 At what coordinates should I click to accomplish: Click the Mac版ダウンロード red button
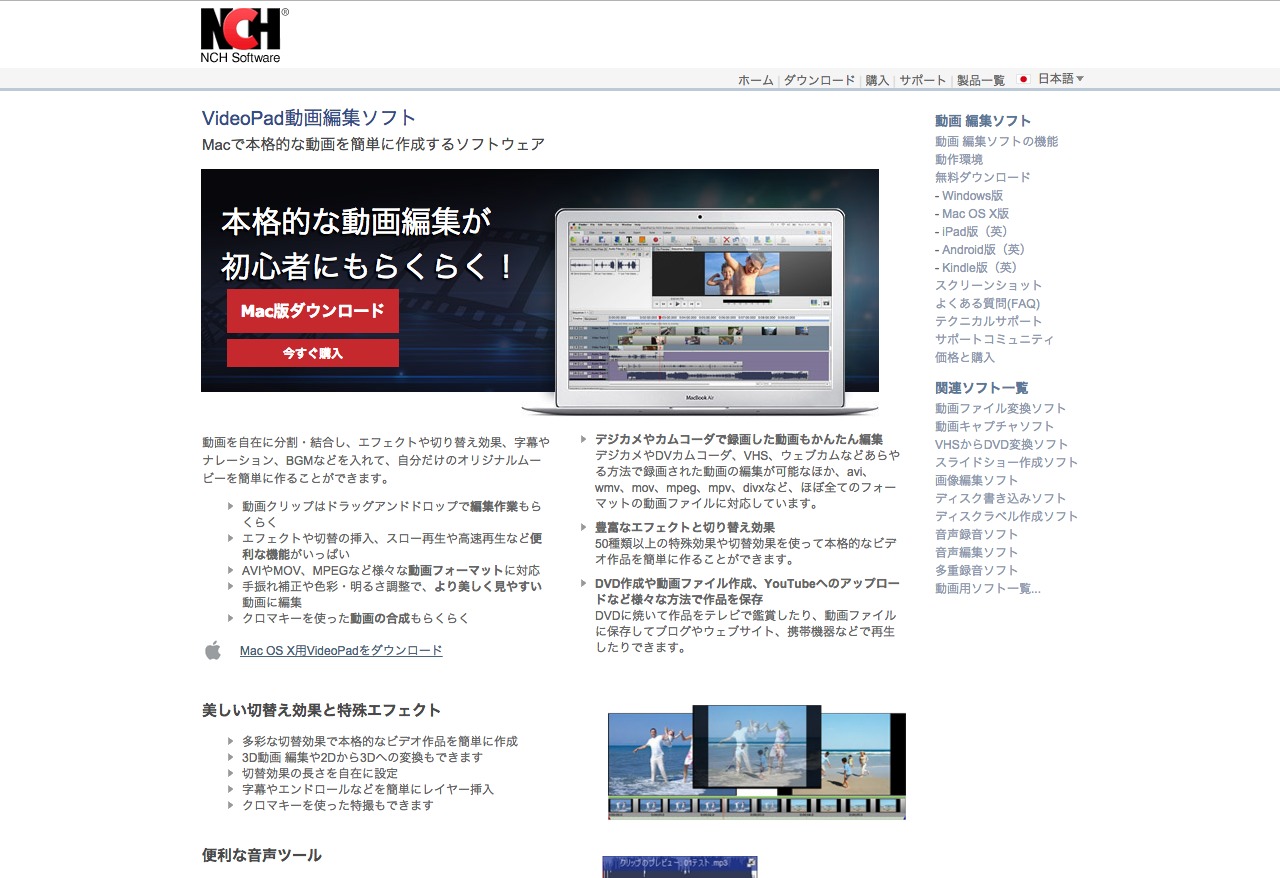[313, 311]
